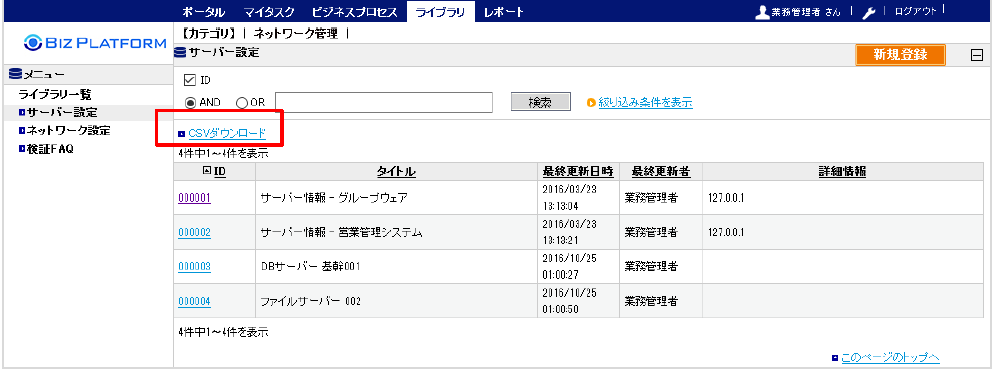Click the Biz Platform logo

[x=94, y=44]
